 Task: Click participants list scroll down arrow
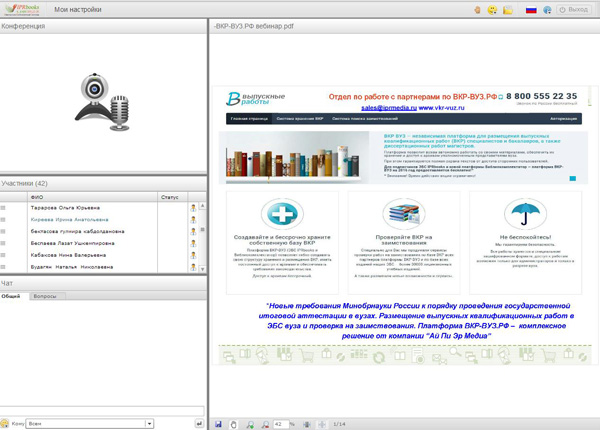point(202,269)
